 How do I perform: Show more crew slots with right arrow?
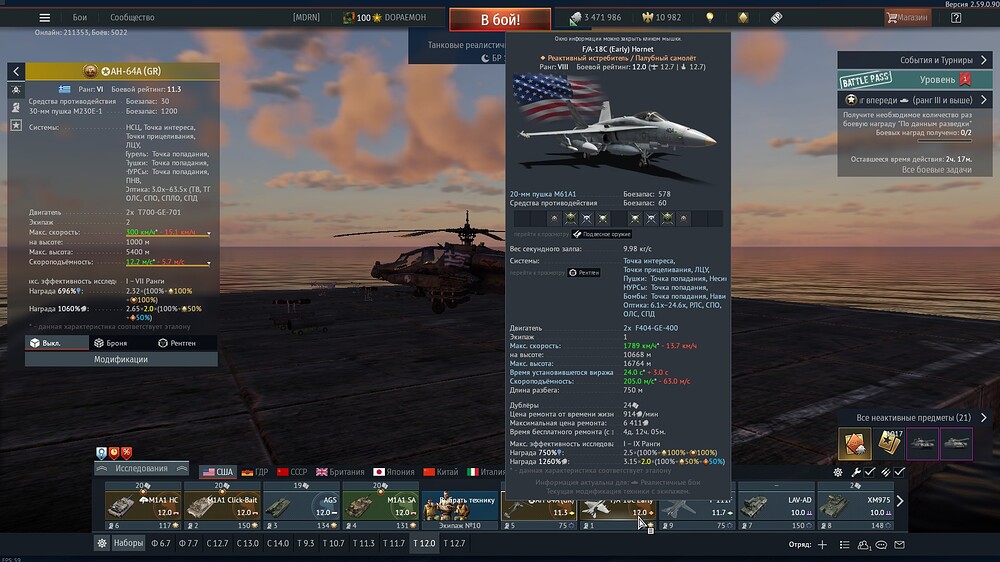click(900, 501)
